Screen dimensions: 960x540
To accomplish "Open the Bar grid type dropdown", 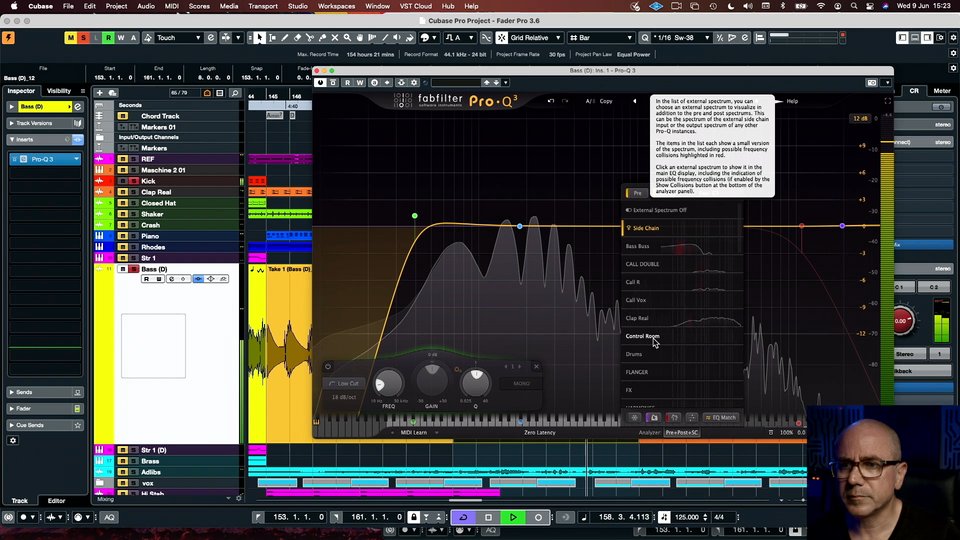I will click(601, 38).
